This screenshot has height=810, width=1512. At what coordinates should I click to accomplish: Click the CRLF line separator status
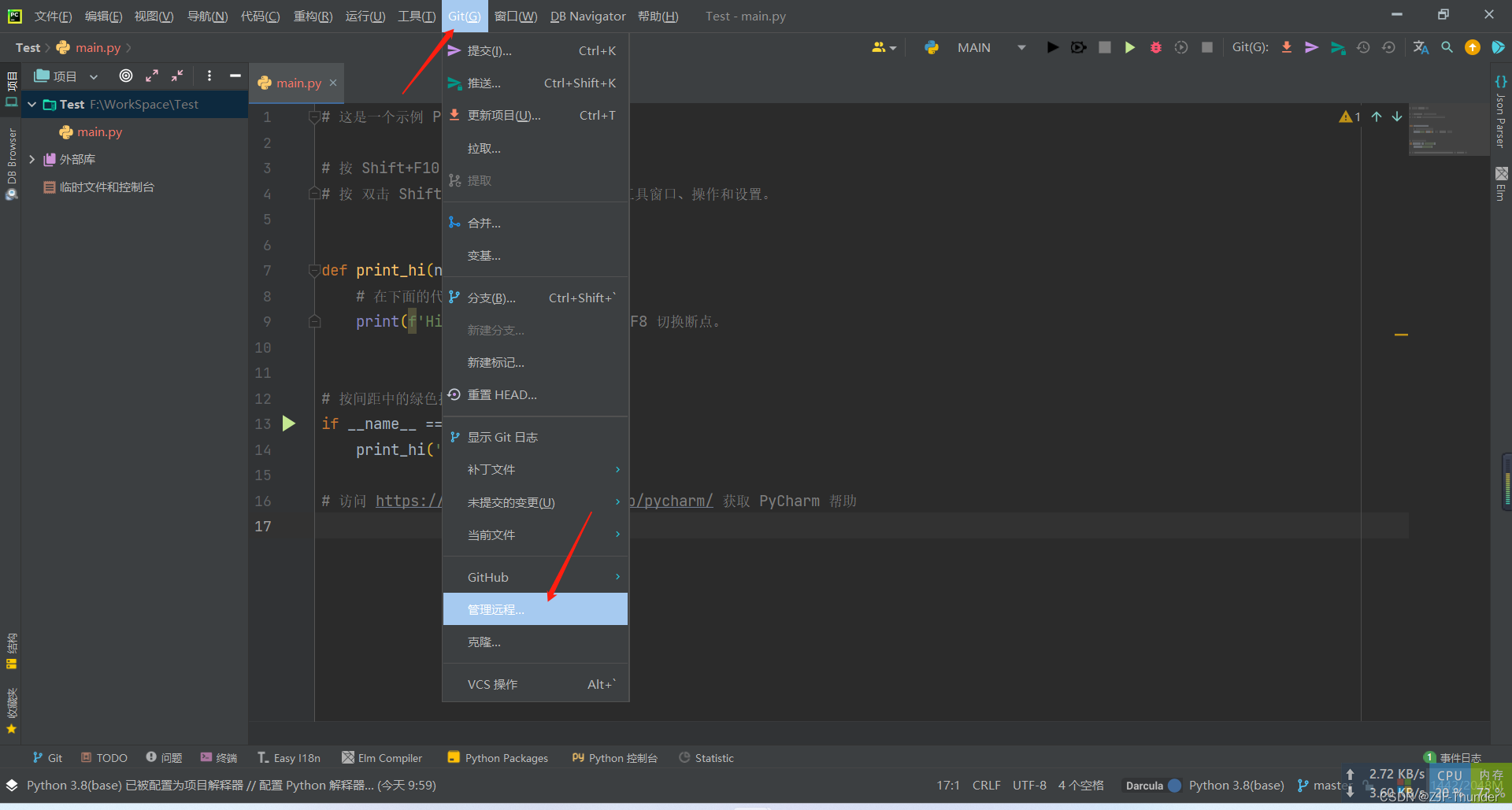pos(986,785)
